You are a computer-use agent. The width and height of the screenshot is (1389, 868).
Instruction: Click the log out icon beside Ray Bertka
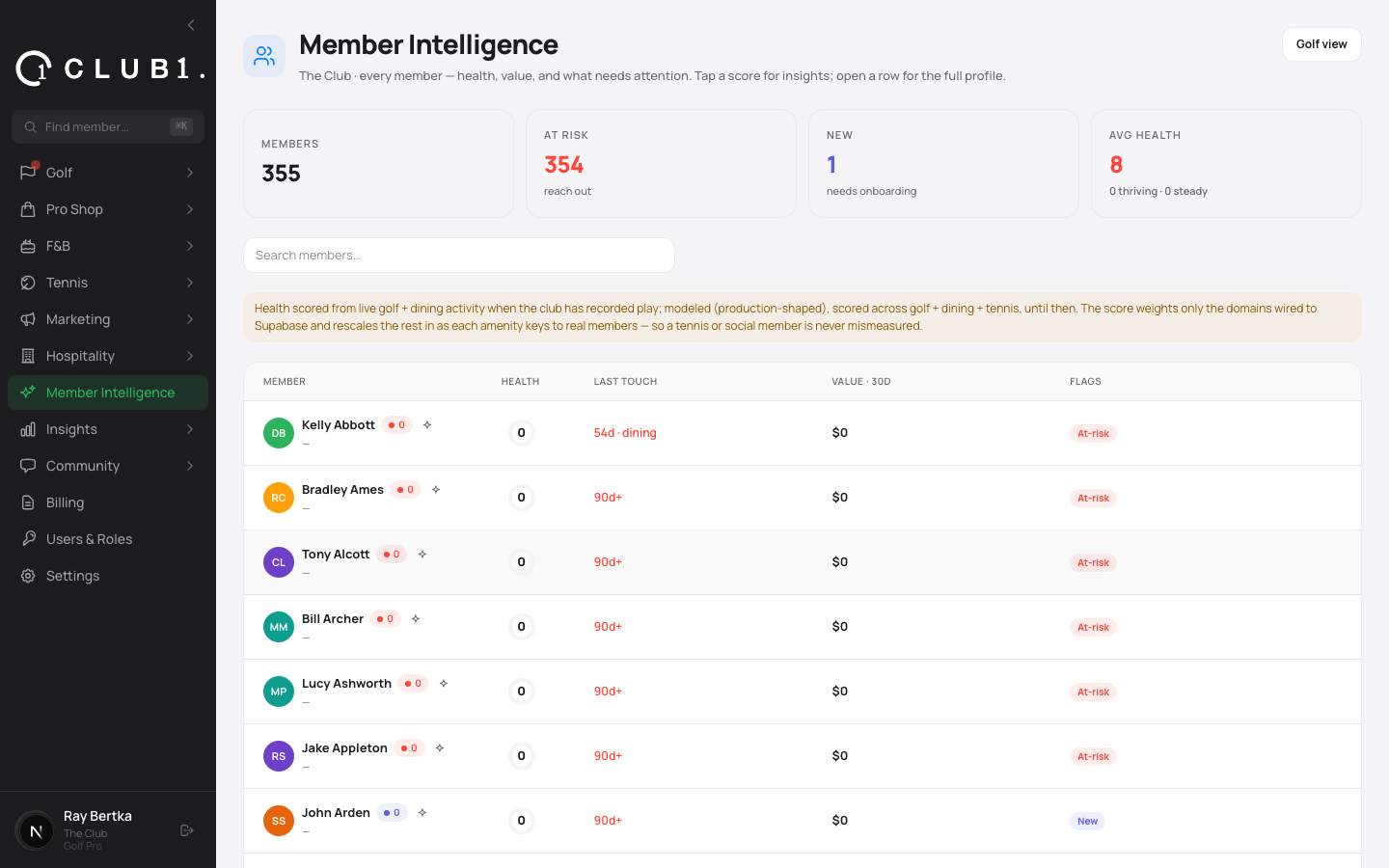point(187,830)
